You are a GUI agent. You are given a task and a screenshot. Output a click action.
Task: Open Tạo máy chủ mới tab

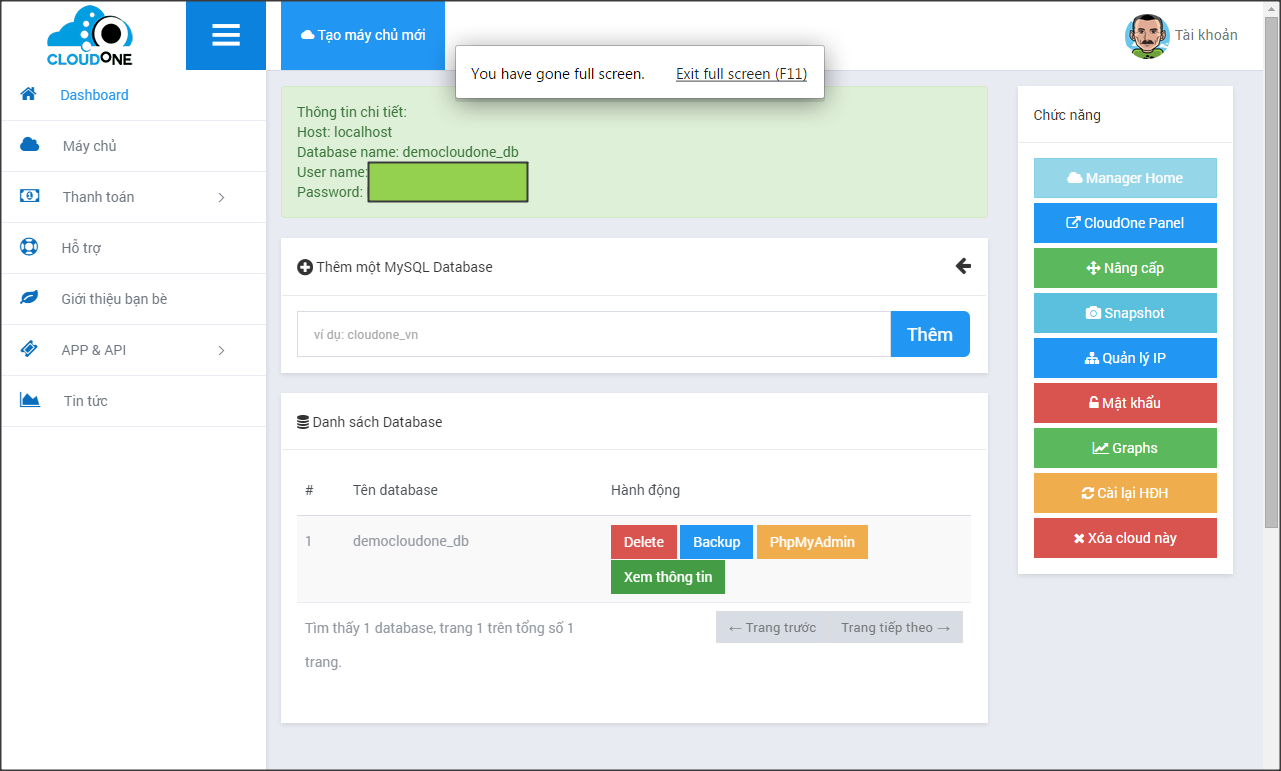click(x=363, y=35)
